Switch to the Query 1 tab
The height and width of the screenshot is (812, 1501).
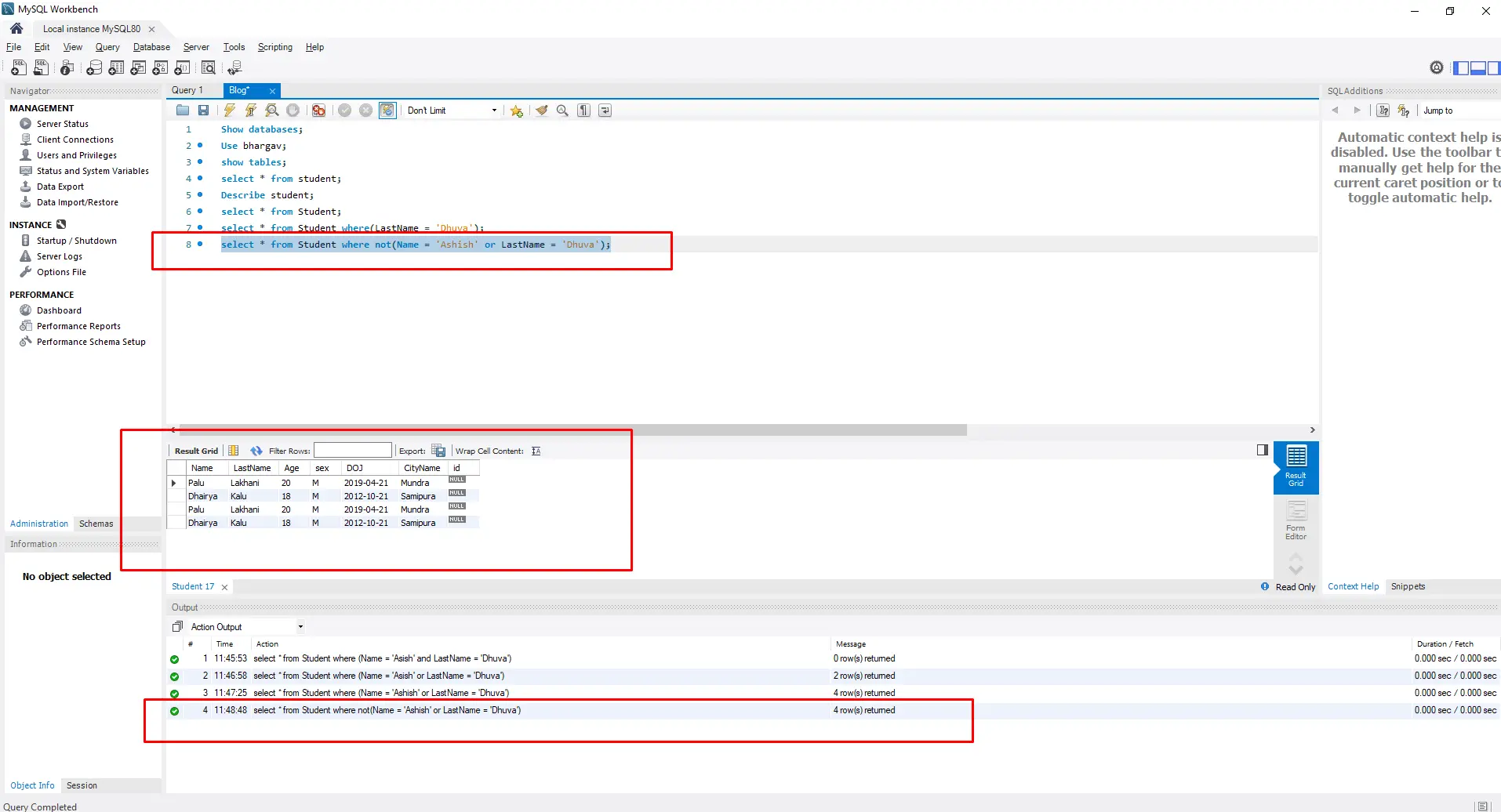coord(187,90)
